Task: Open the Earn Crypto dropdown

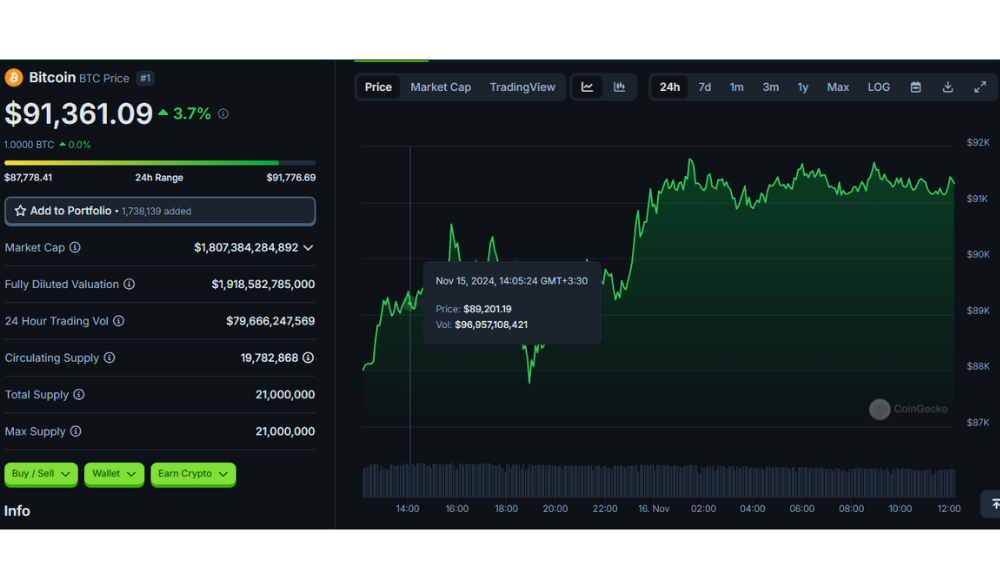Action: pyautogui.click(x=193, y=474)
